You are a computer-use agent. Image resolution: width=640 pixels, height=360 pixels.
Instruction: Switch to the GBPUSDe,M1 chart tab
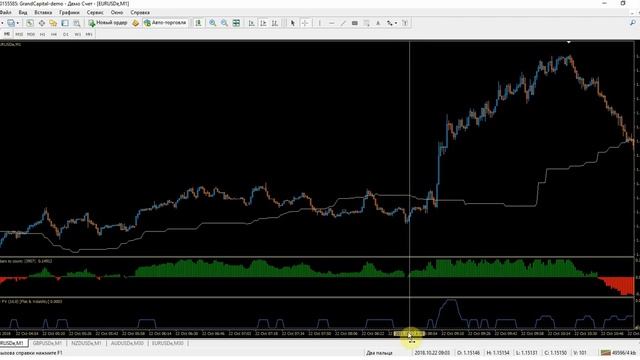point(47,343)
